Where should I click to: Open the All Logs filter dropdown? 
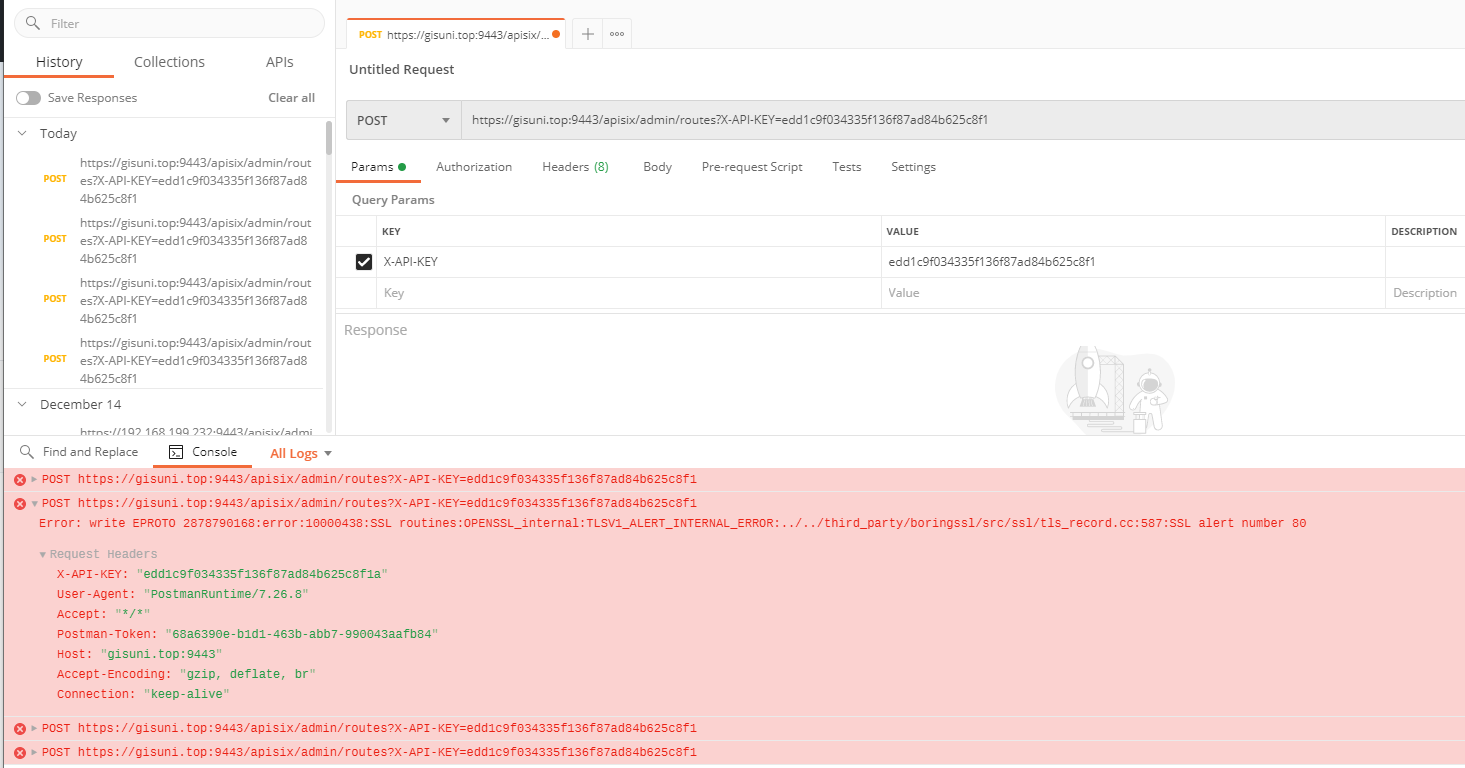(299, 452)
